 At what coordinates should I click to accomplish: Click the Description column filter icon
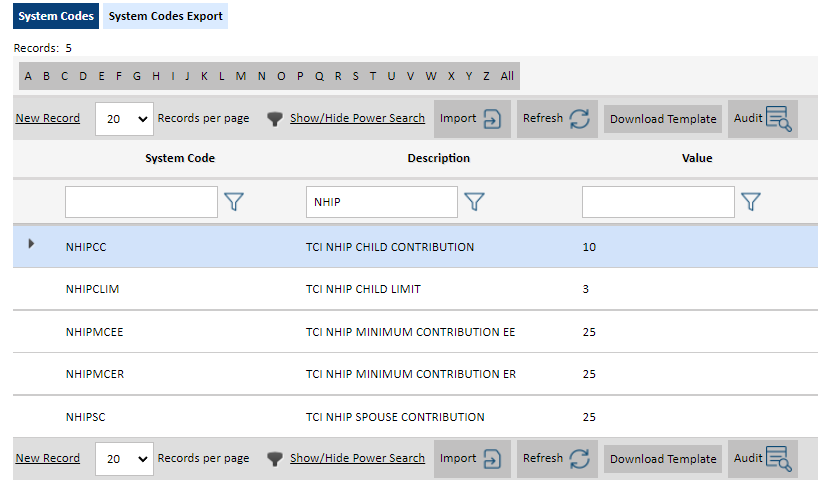(x=474, y=202)
